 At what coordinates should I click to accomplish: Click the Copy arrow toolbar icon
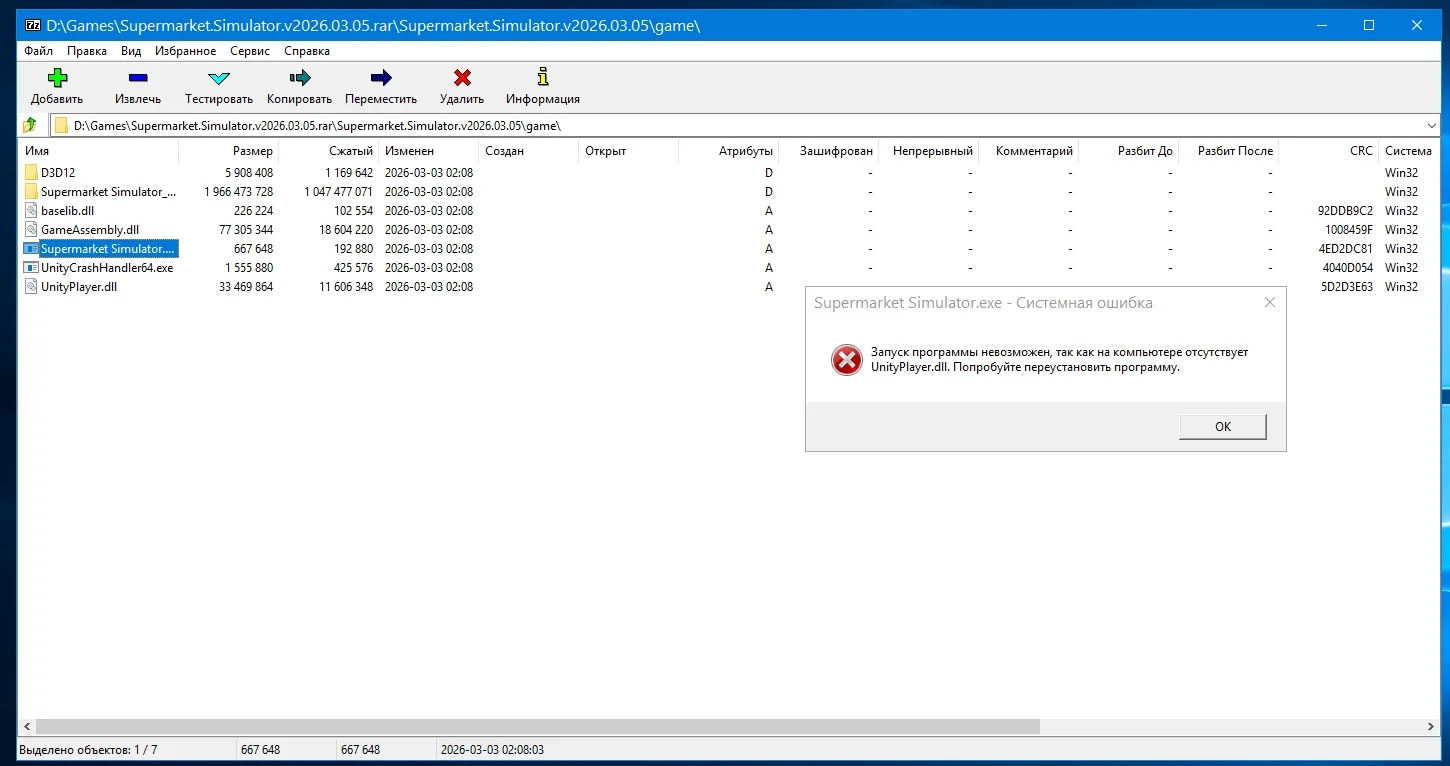coord(299,78)
